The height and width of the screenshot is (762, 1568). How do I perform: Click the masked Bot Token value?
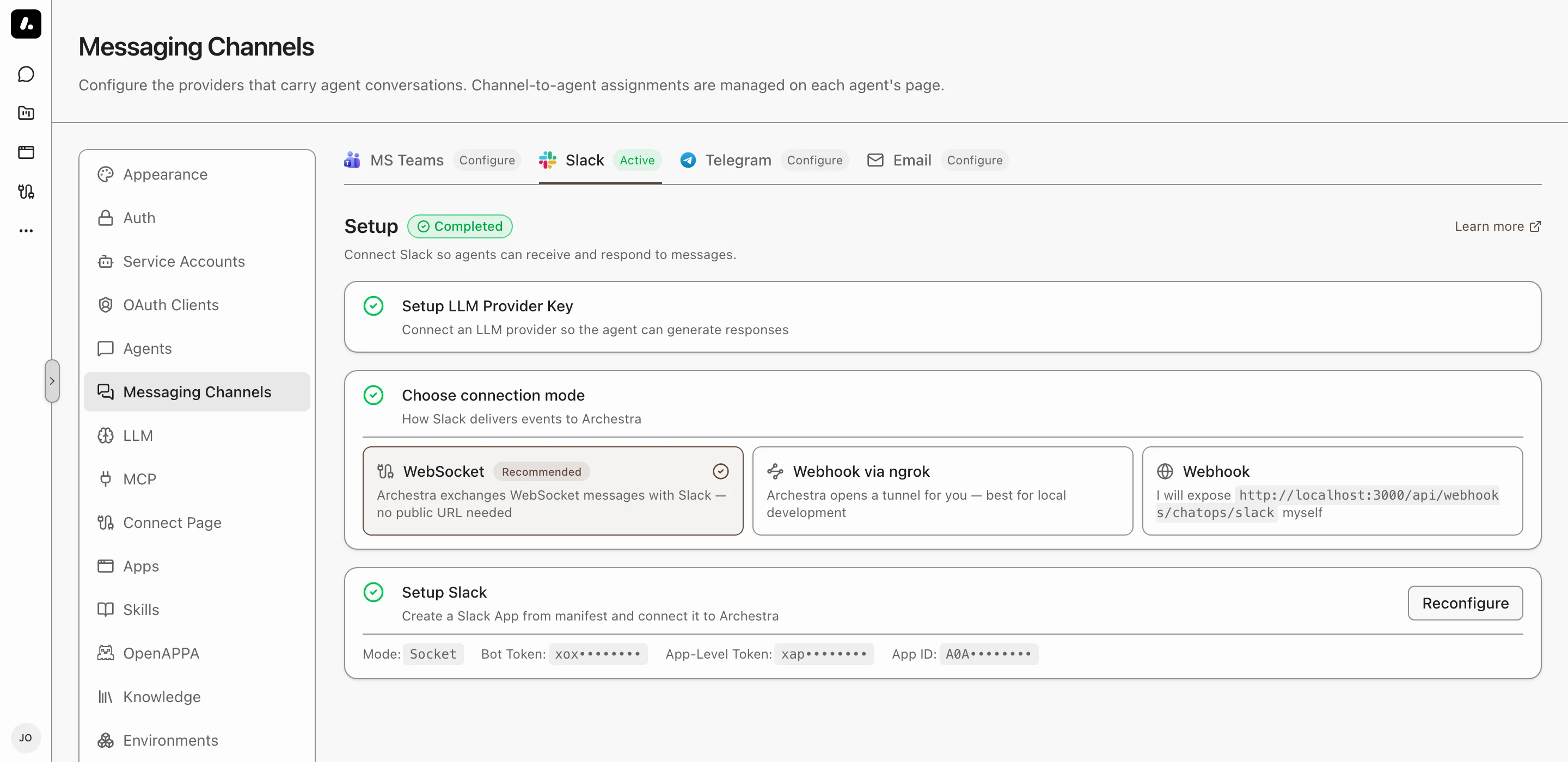pyautogui.click(x=598, y=654)
